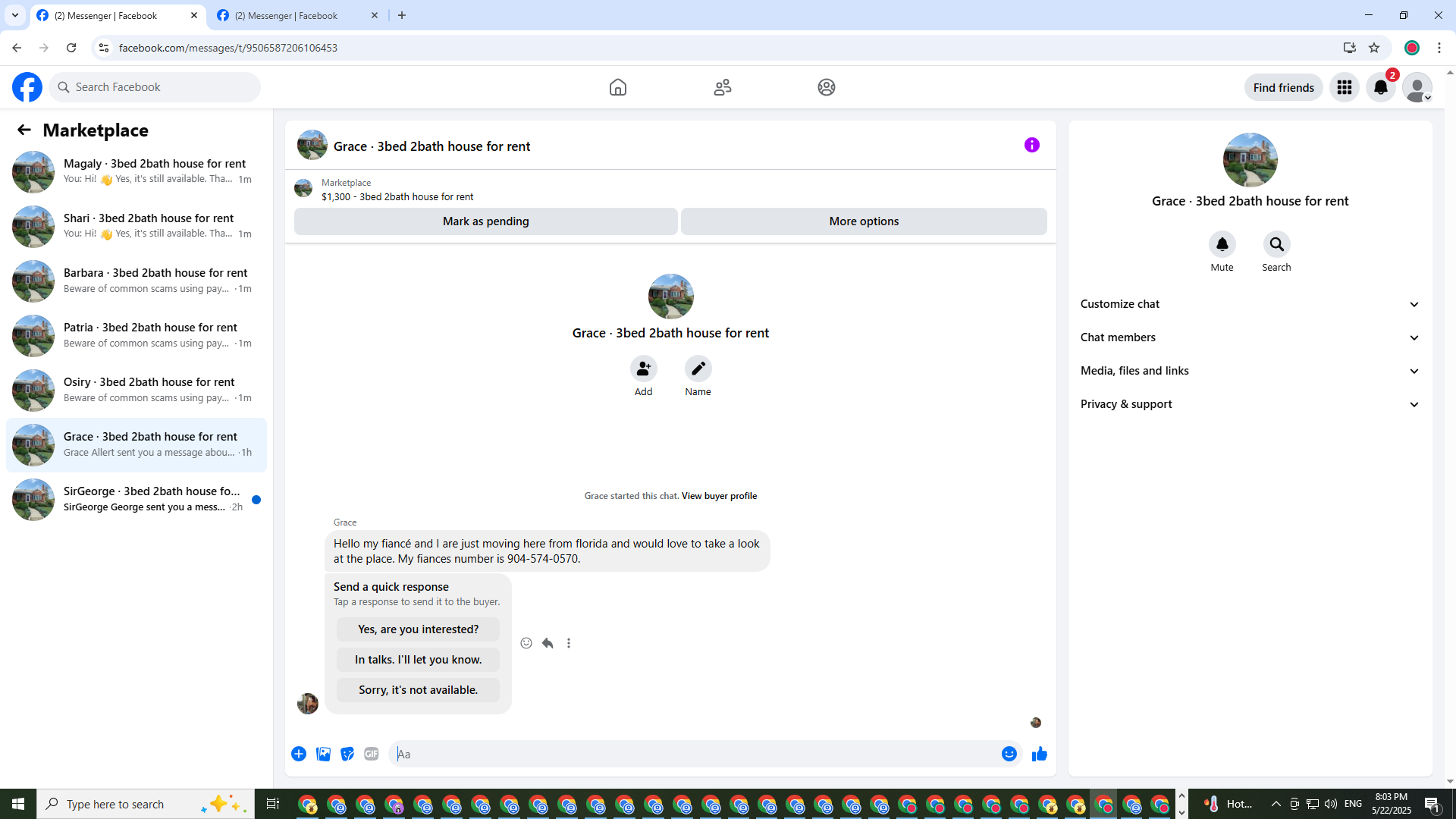The image size is (1456, 819).
Task: Close the second Messenger browser tab
Action: tap(375, 15)
